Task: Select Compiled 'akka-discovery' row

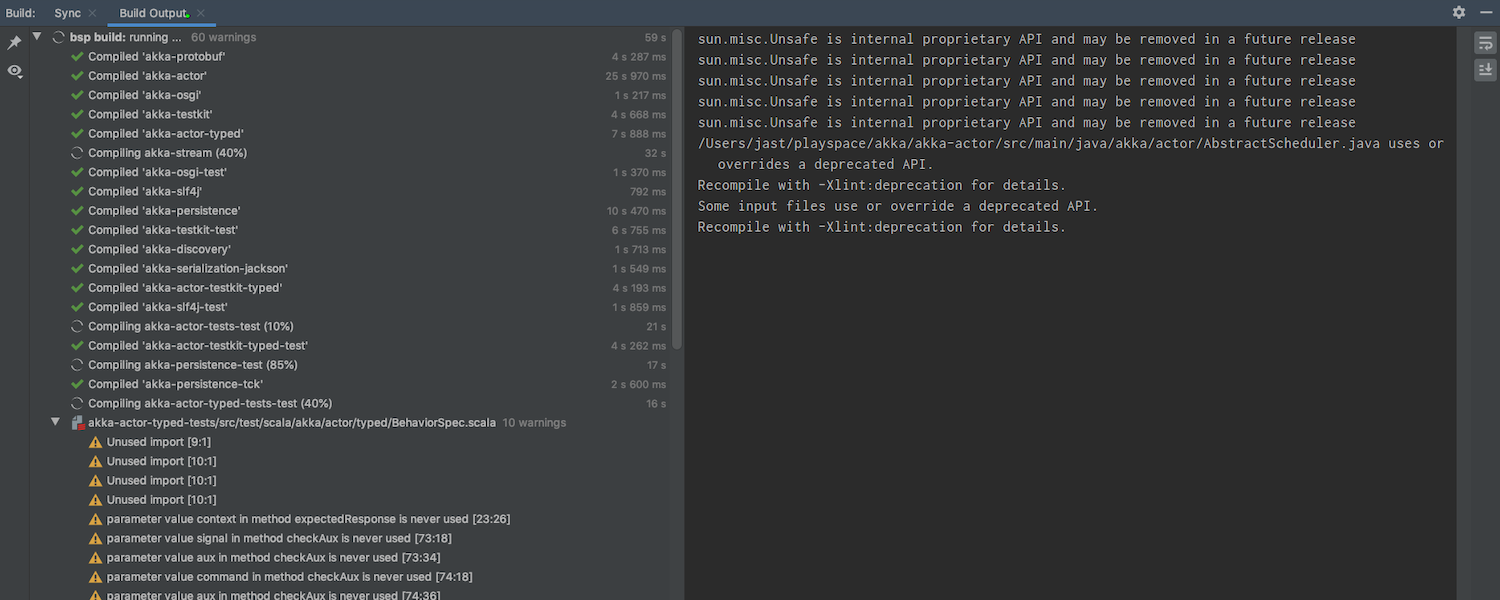Action: pos(350,249)
